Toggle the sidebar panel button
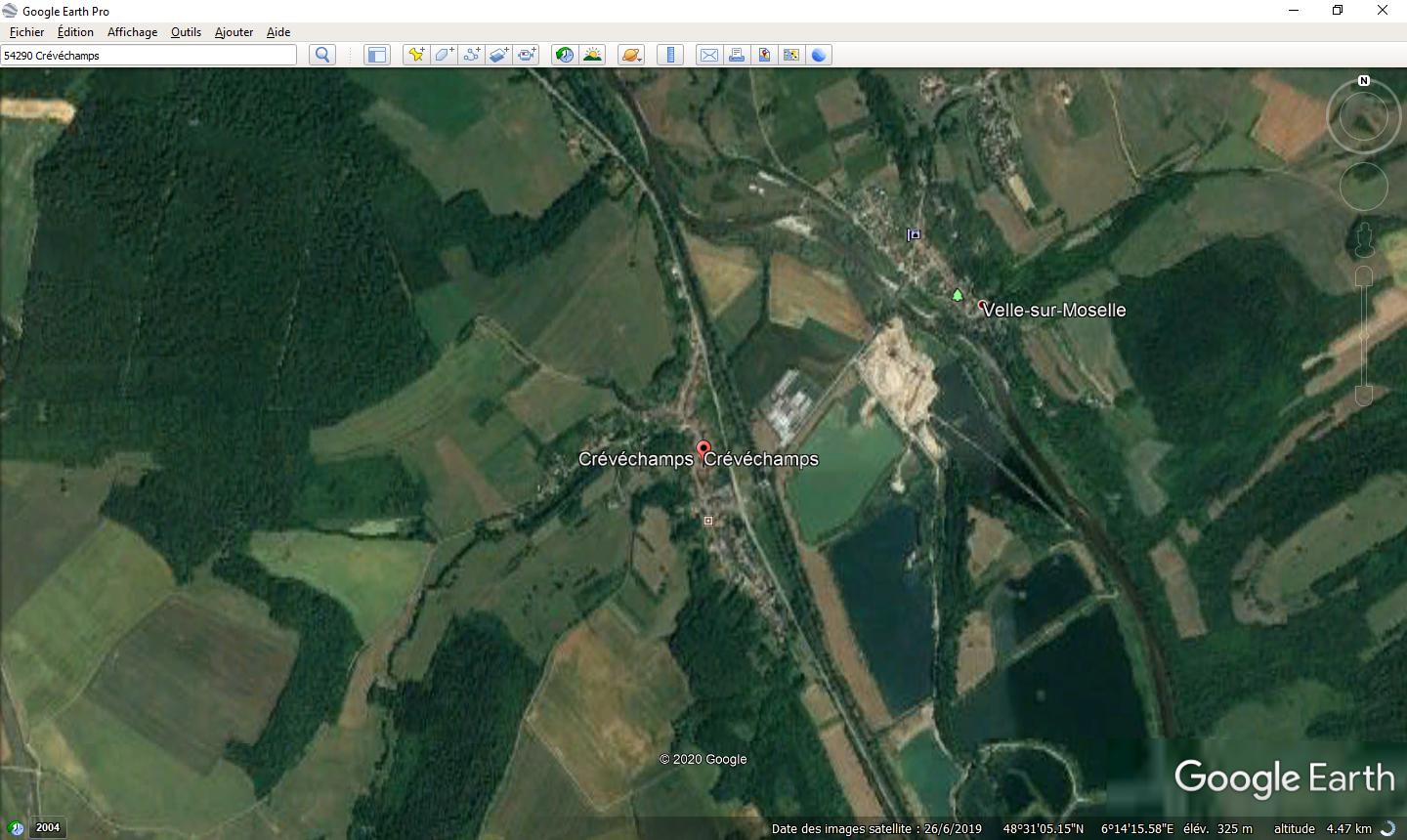 click(377, 55)
